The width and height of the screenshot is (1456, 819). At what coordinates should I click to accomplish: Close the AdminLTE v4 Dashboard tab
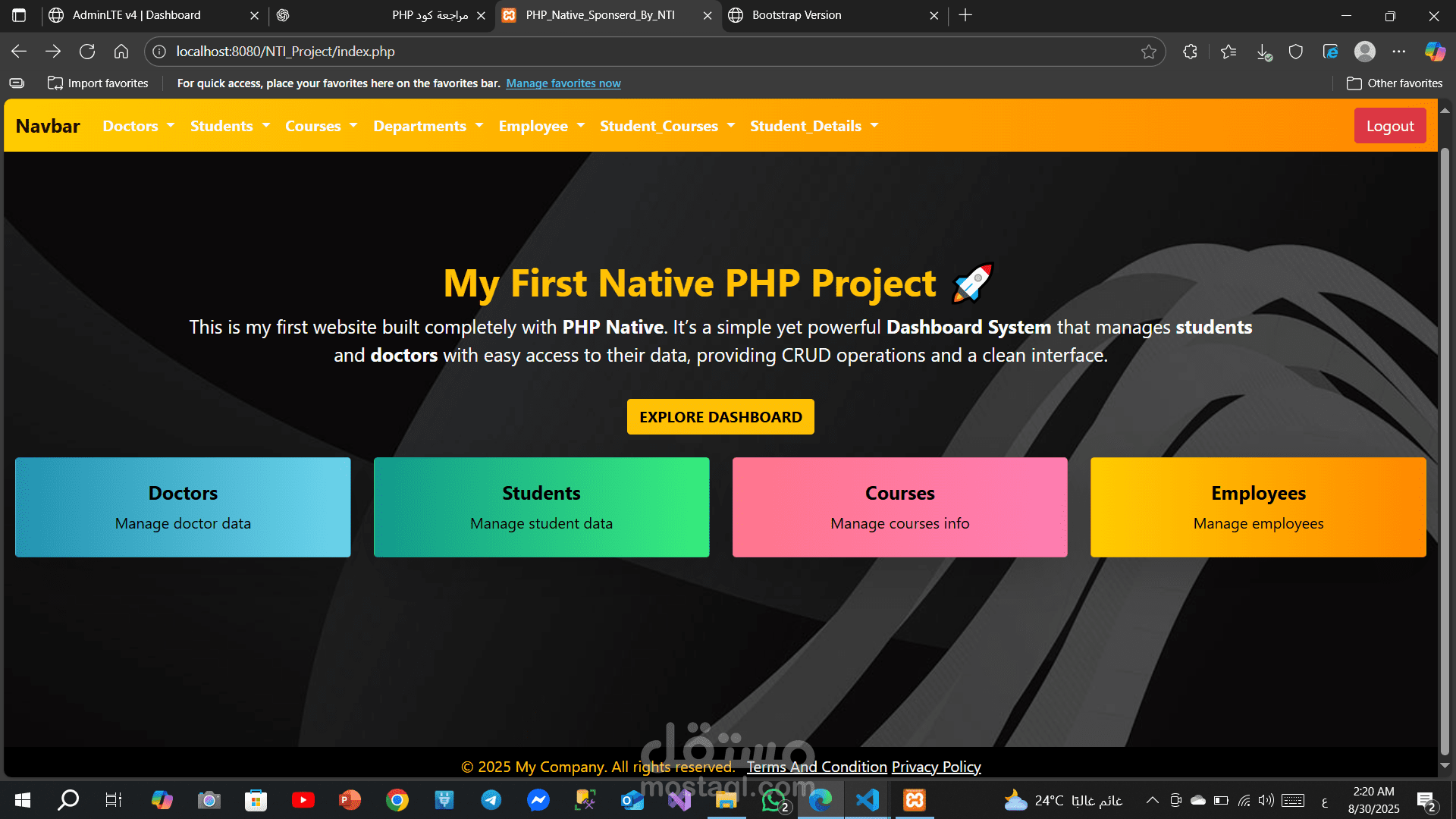click(254, 15)
